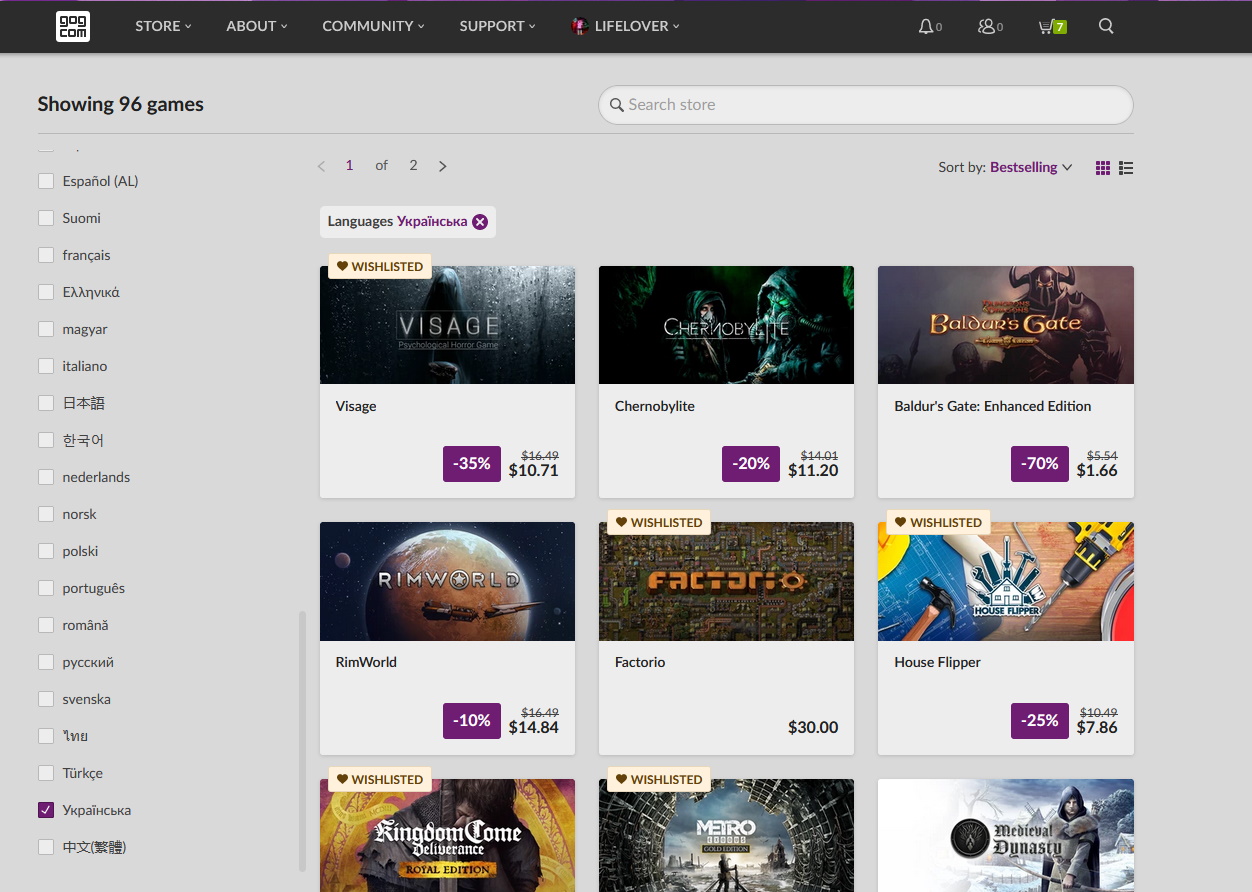
Task: Open the Chernobylite cover image
Action: (726, 325)
